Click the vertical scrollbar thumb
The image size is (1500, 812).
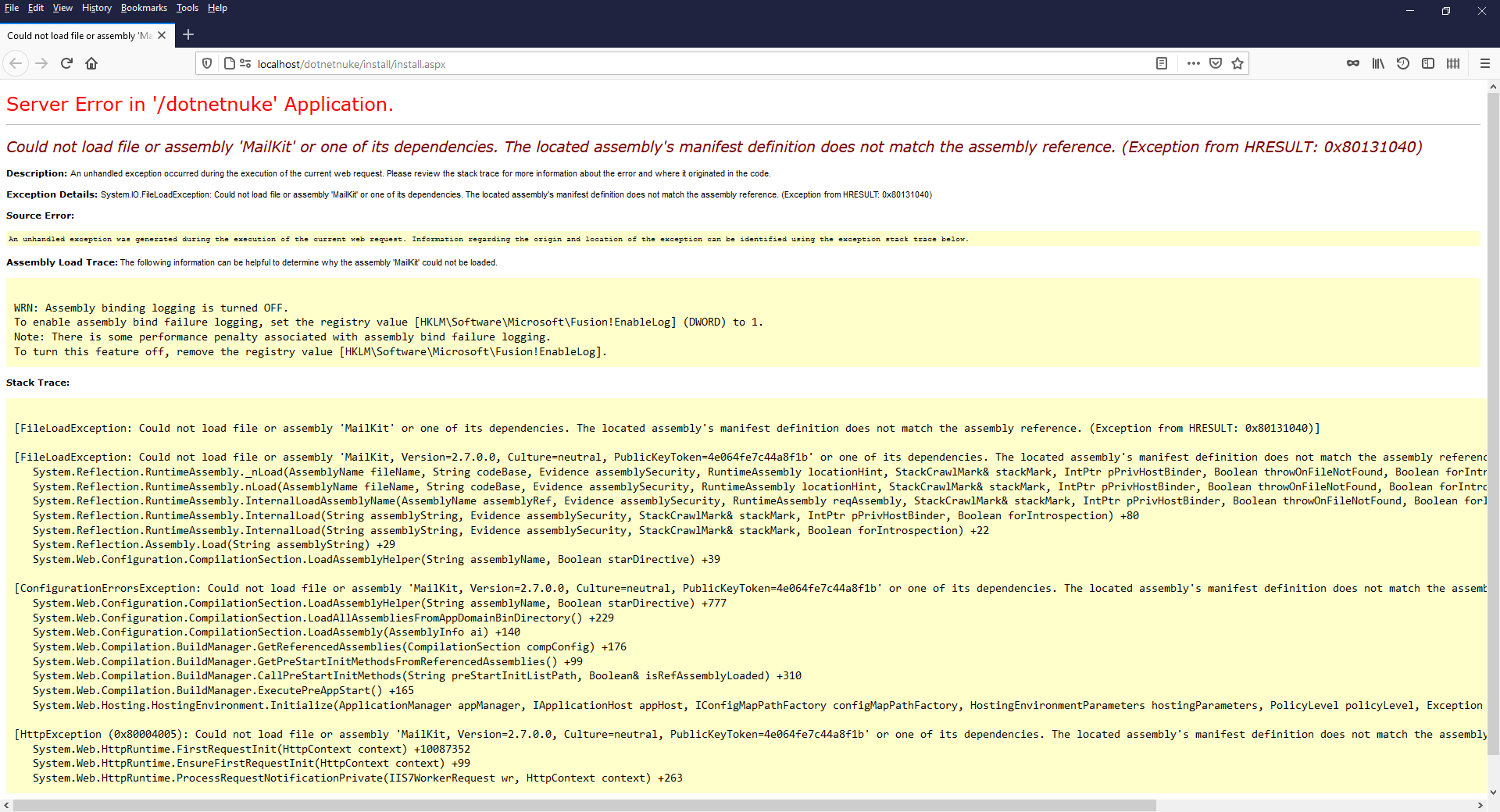click(x=1493, y=423)
